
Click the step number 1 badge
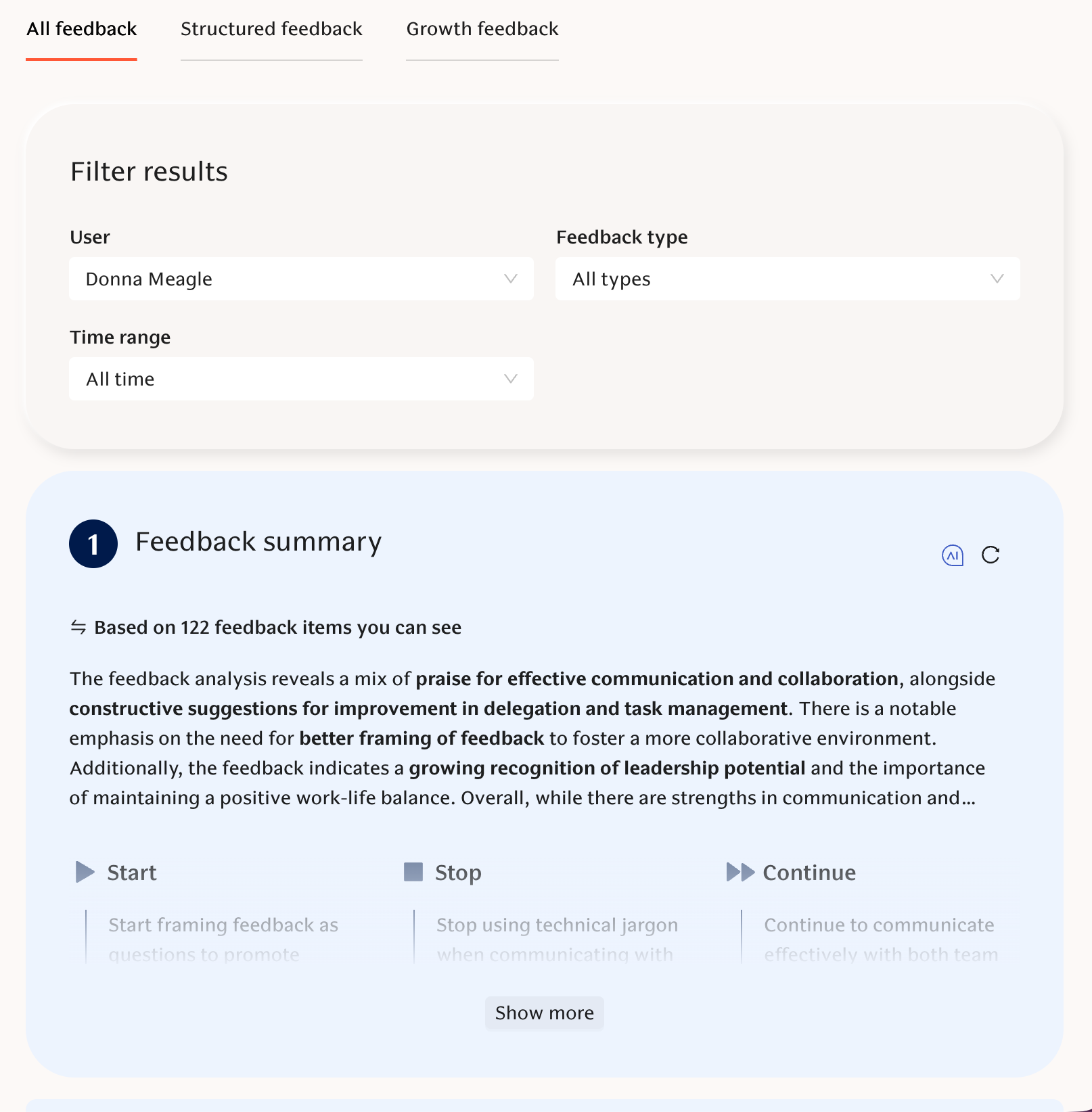[93, 544]
